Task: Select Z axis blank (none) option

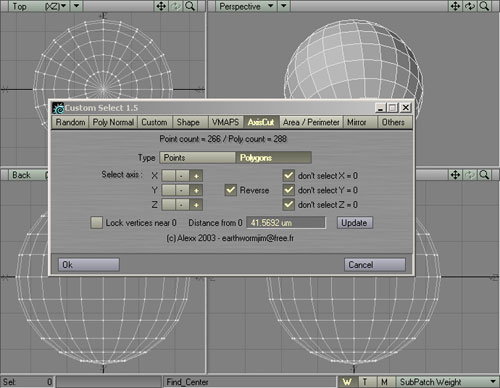Action: click(x=168, y=205)
